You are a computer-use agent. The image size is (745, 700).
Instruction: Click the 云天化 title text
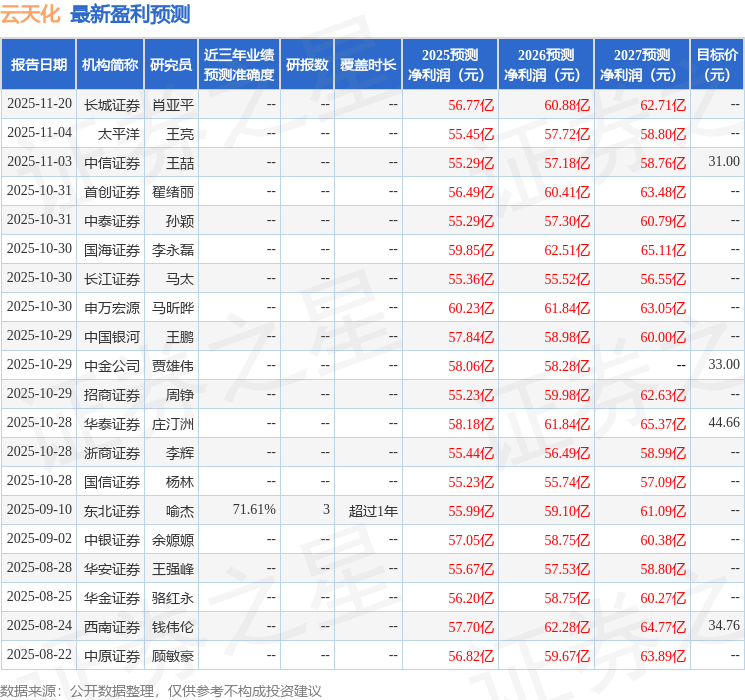point(30,14)
